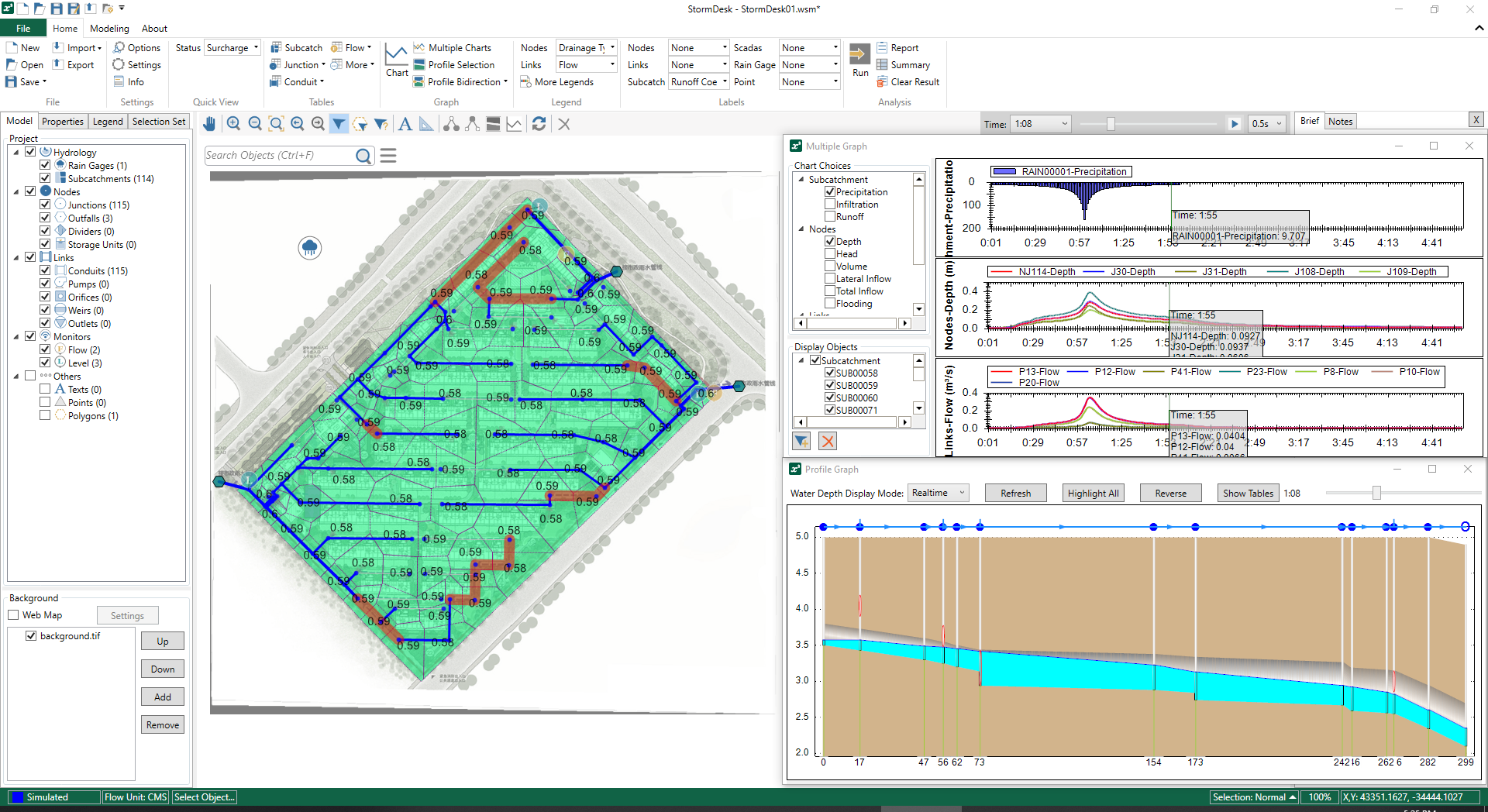
Task: Click play on the time animation
Action: click(1235, 124)
